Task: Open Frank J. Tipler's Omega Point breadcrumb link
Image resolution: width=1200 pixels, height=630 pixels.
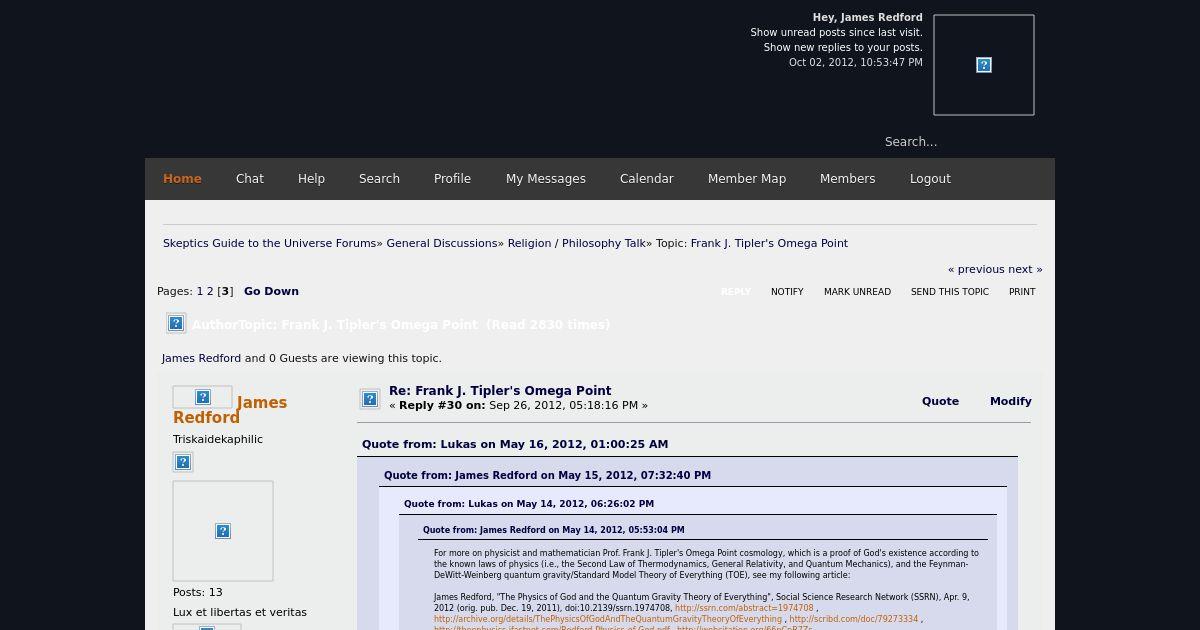Action: click(769, 243)
